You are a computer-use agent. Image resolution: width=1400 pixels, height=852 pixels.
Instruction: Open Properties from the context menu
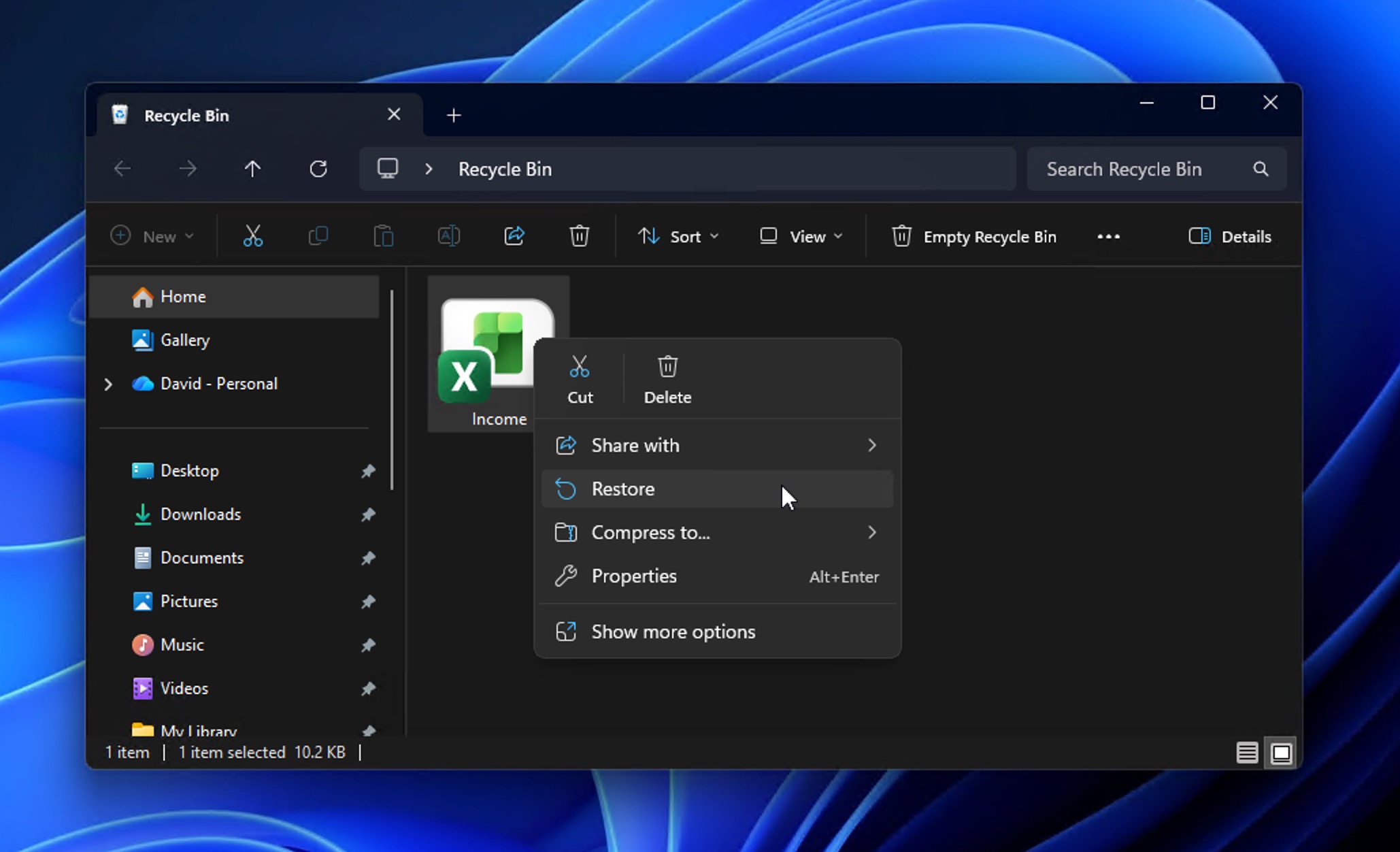[717, 576]
